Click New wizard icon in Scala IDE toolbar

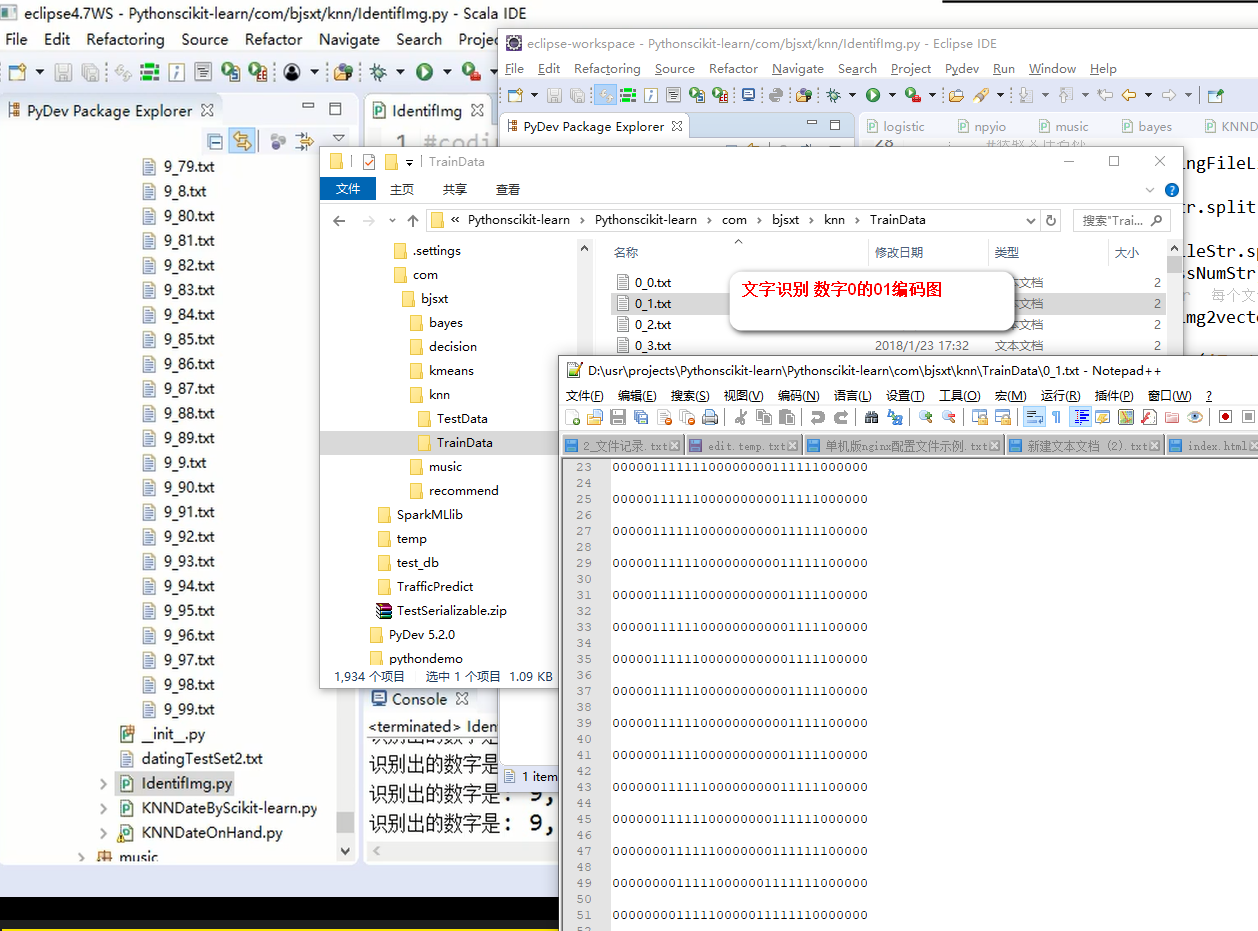pos(17,72)
